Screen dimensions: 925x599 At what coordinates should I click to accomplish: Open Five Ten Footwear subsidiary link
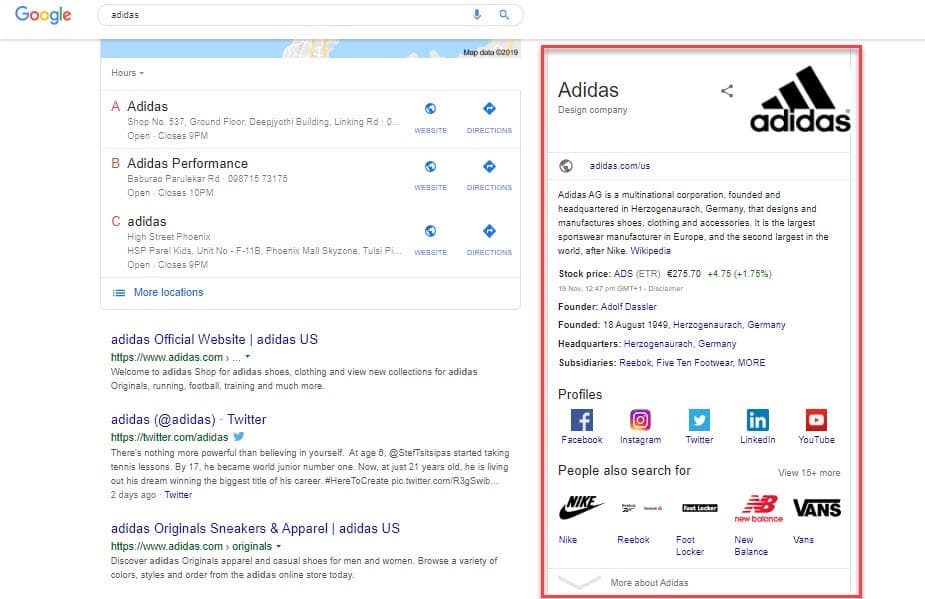694,362
